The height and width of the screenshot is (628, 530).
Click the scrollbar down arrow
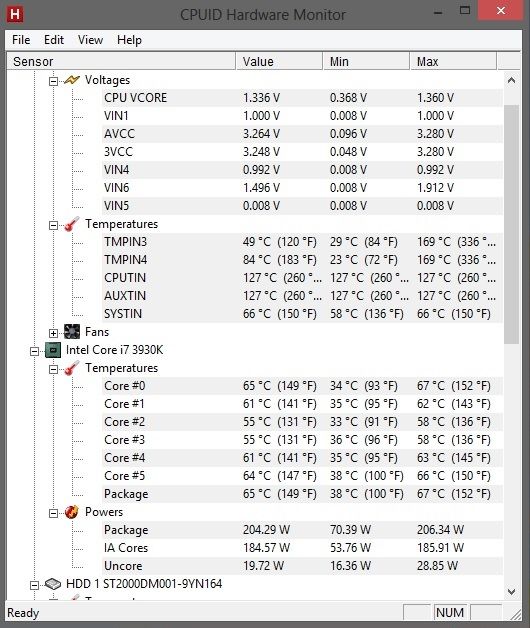point(511,592)
